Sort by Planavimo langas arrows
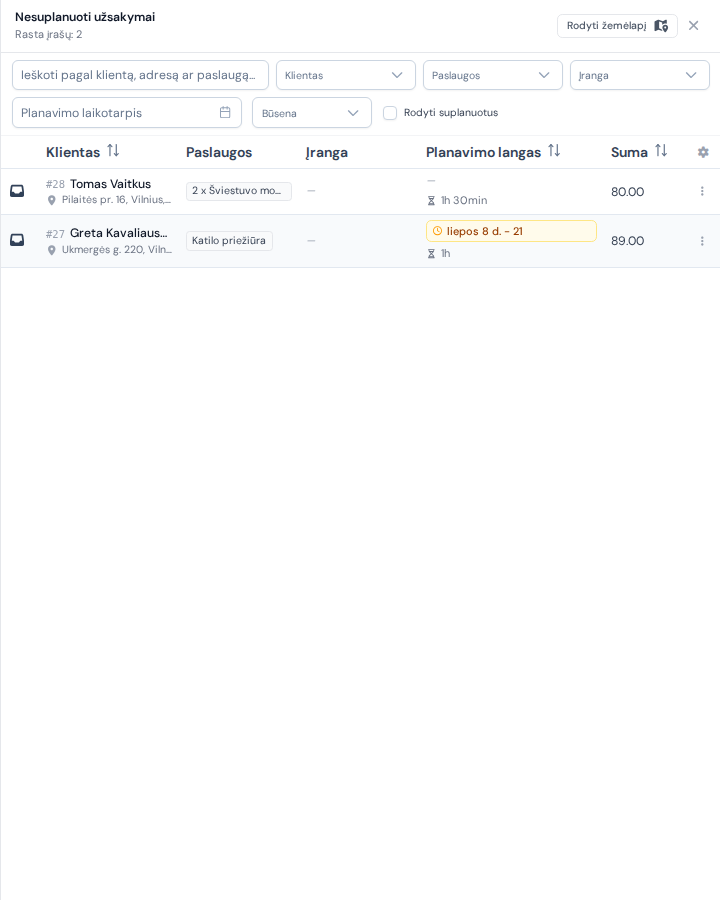This screenshot has width=720, height=900. [x=553, y=151]
